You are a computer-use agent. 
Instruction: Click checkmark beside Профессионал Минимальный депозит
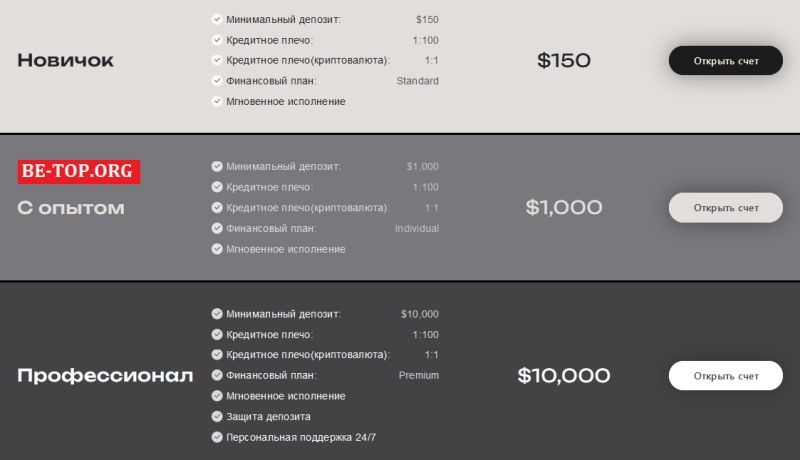point(217,314)
